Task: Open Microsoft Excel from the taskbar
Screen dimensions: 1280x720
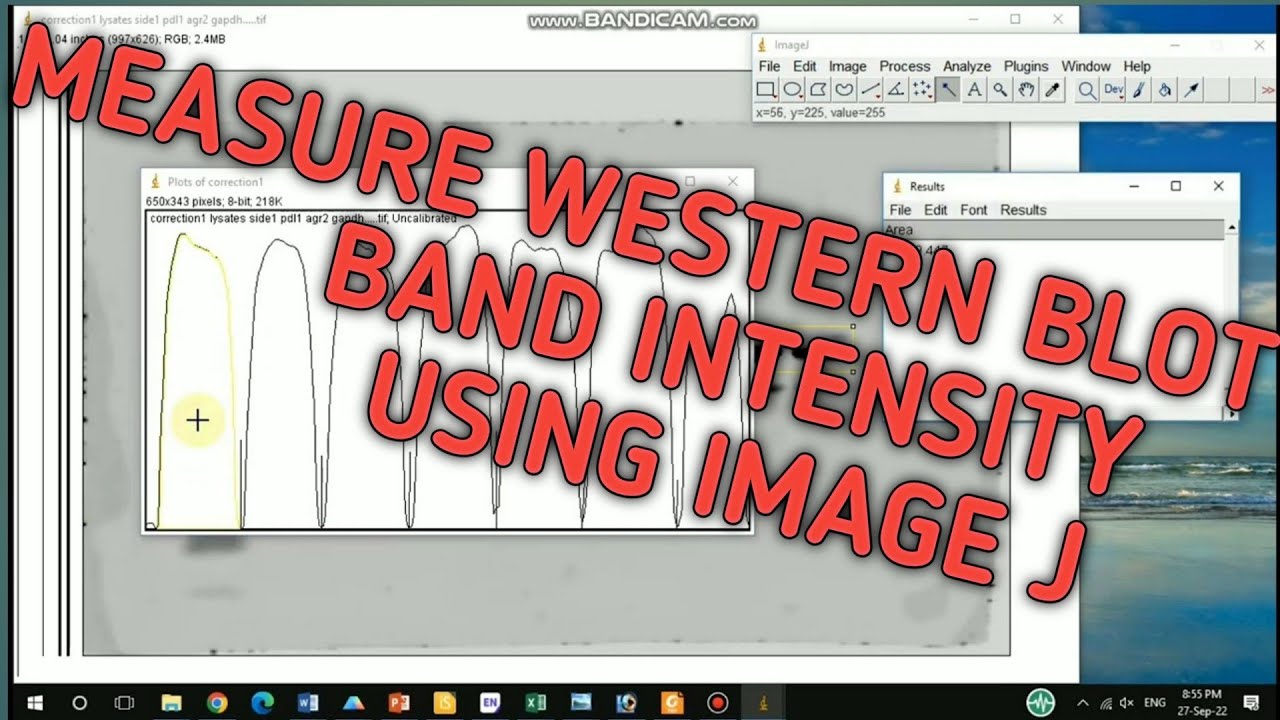Action: (536, 702)
